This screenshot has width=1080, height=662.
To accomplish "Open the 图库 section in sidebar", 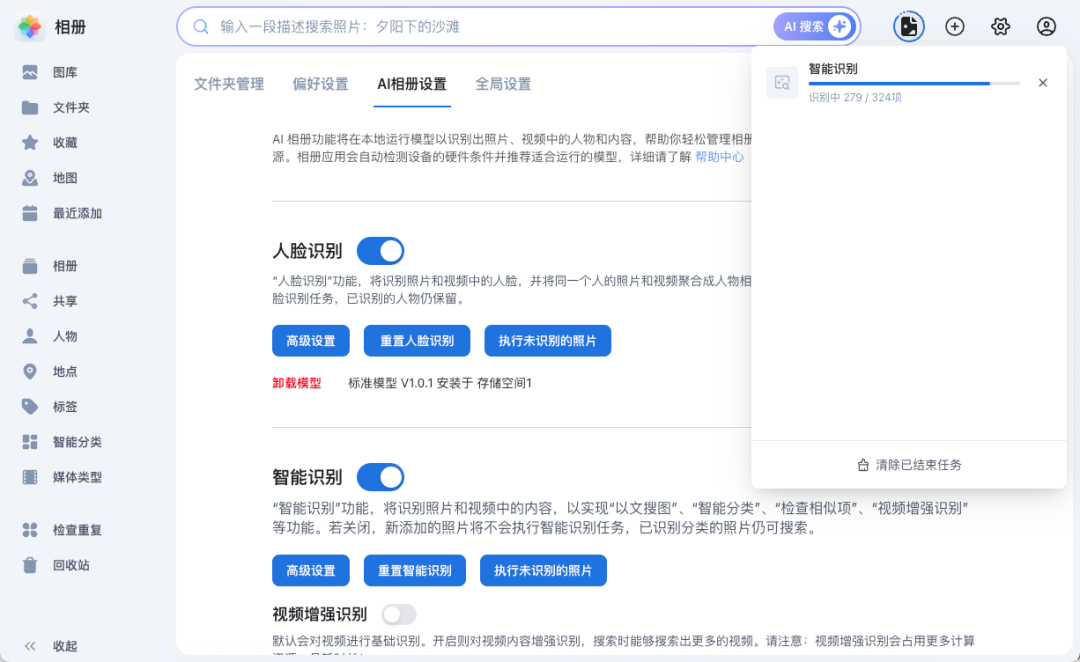I will tap(62, 72).
